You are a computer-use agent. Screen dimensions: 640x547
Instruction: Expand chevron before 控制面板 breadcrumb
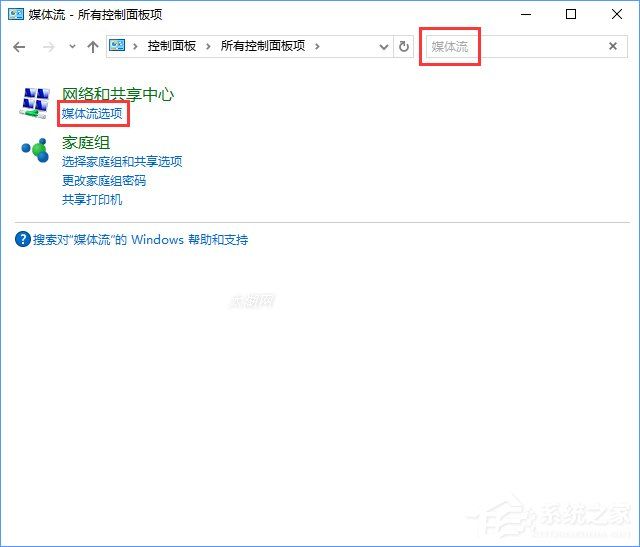pos(135,47)
